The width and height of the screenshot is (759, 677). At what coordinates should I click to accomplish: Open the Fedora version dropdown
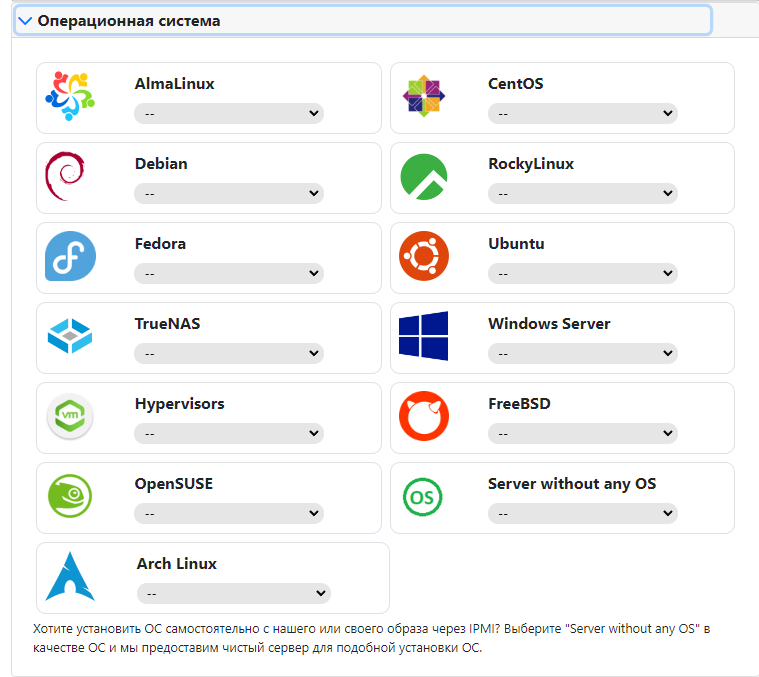click(x=229, y=273)
